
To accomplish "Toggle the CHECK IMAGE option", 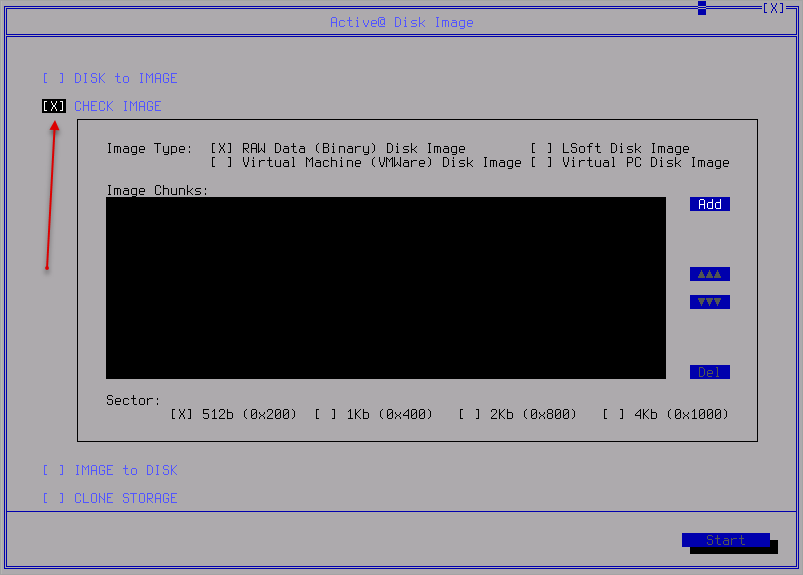I will 101,106.
